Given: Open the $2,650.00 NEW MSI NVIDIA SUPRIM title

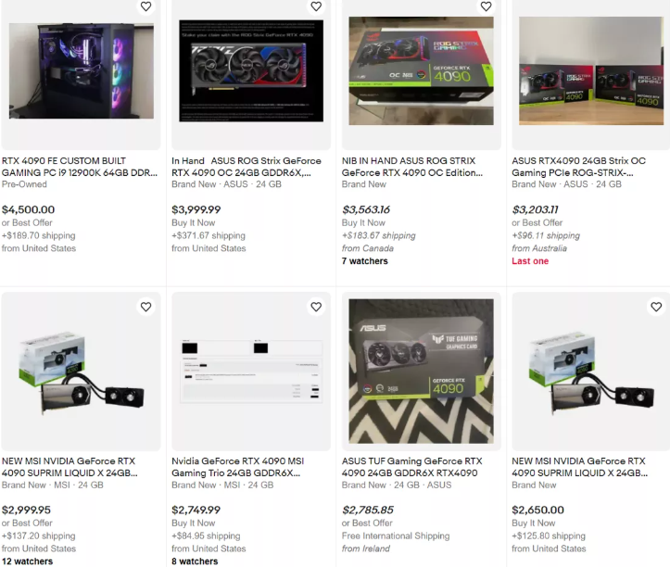Looking at the screenshot, I should 579,467.
